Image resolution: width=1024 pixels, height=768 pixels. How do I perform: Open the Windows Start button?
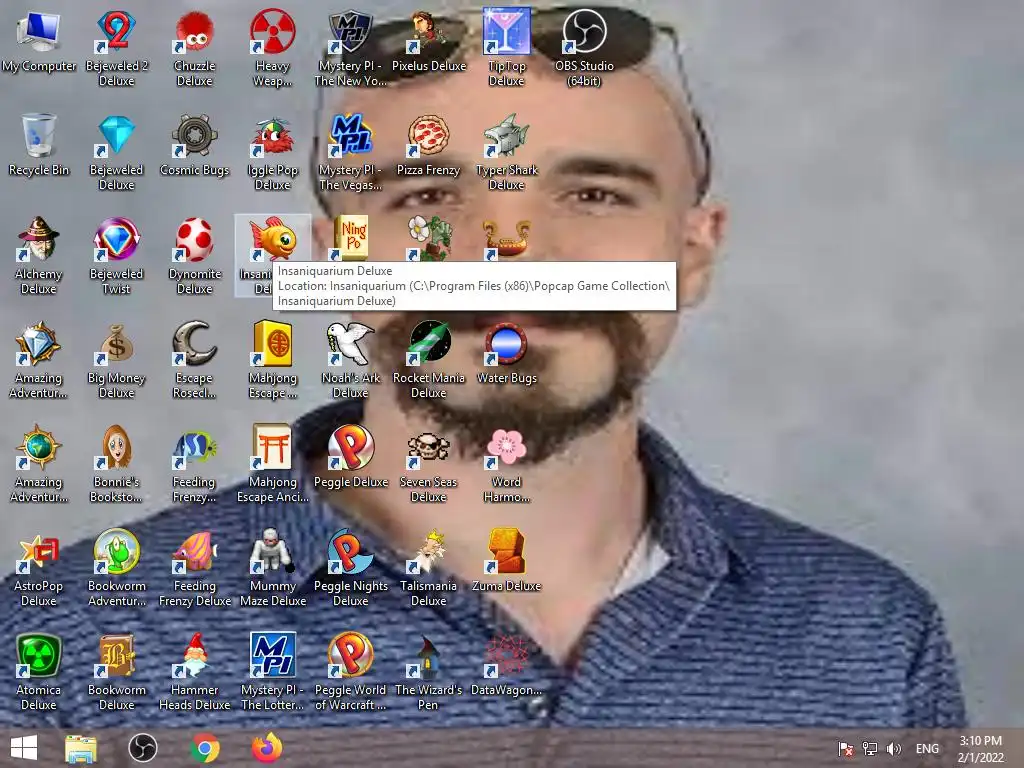click(x=24, y=748)
